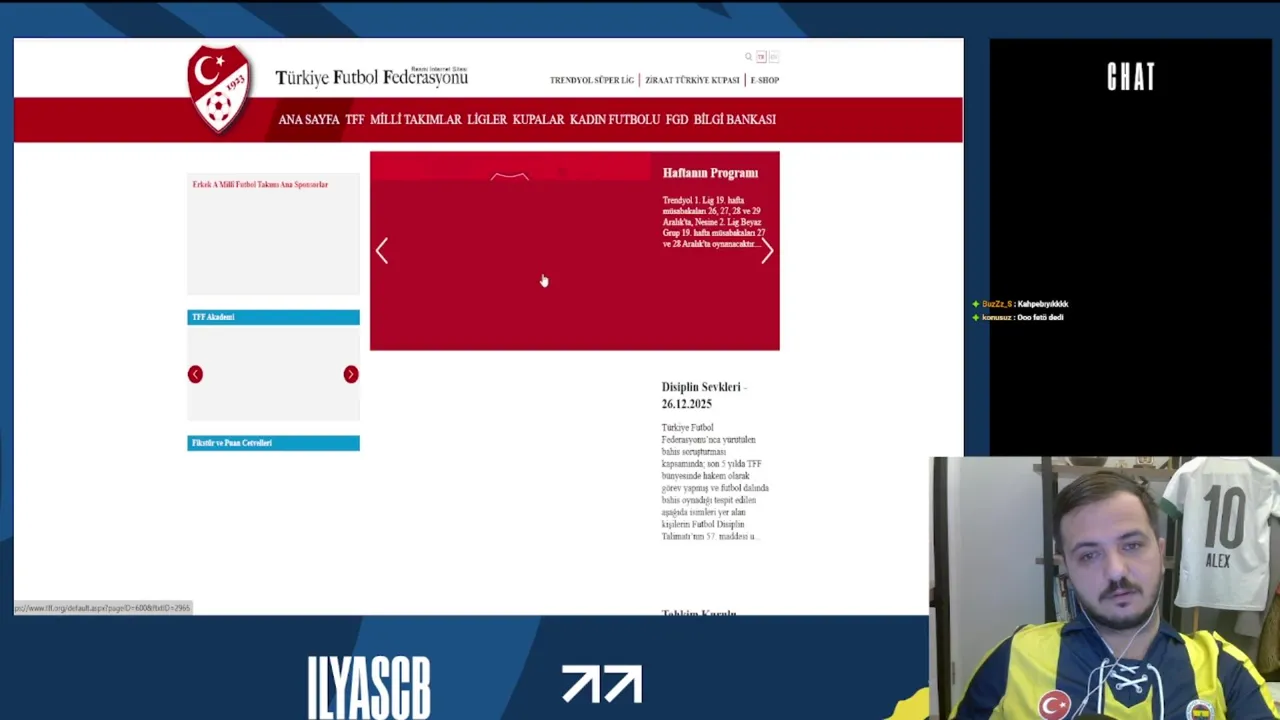Click the Disiplin Sevkleri summary paragraph
The height and width of the screenshot is (720, 1280).
click(x=715, y=482)
